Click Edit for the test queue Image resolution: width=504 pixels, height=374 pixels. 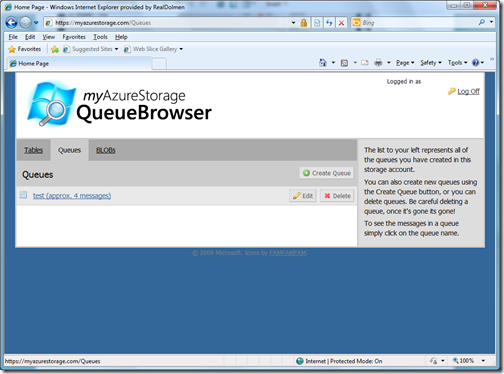(303, 196)
